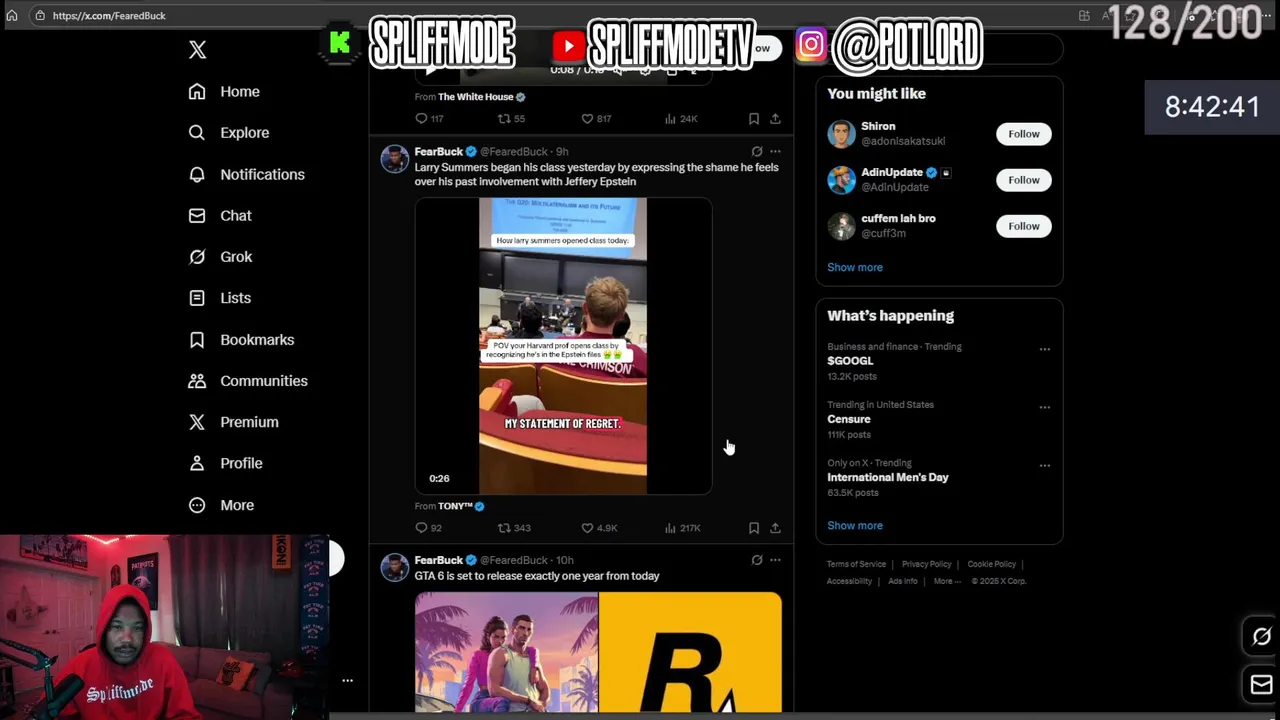Image resolution: width=1280 pixels, height=720 pixels.
Task: Share The White House video post
Action: coord(775,119)
